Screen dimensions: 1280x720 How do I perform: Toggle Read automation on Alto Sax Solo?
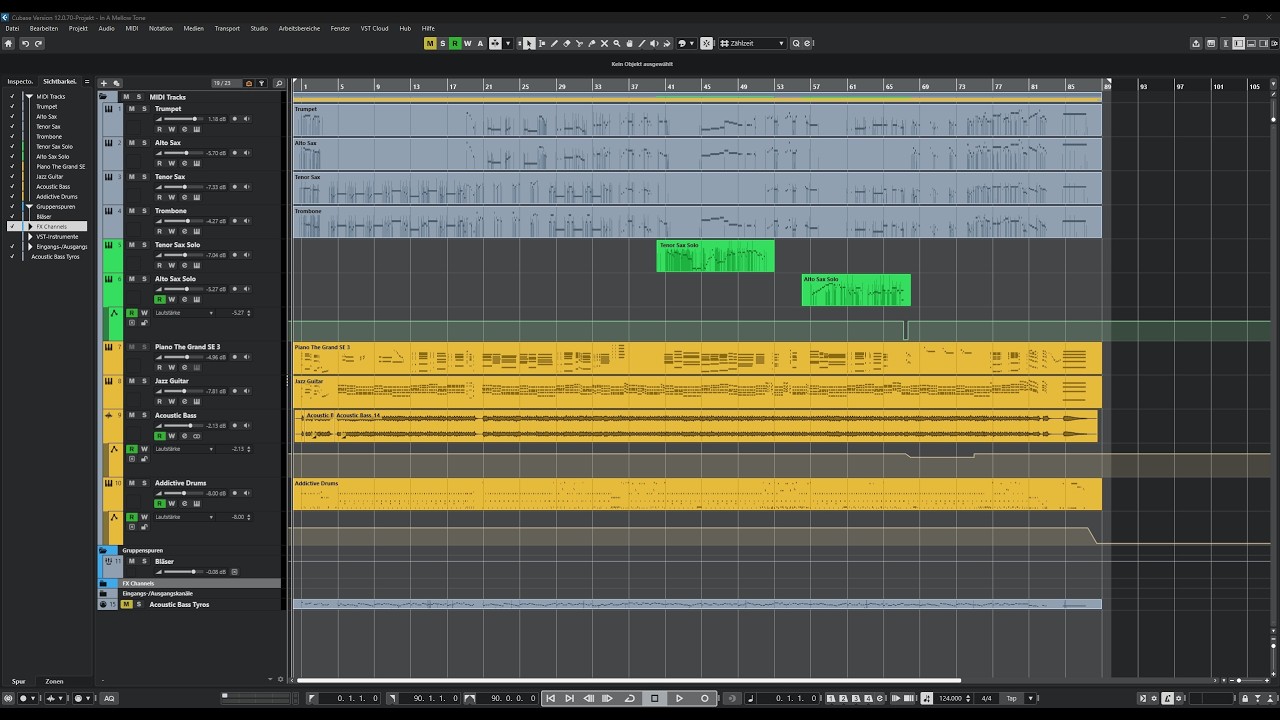159,300
